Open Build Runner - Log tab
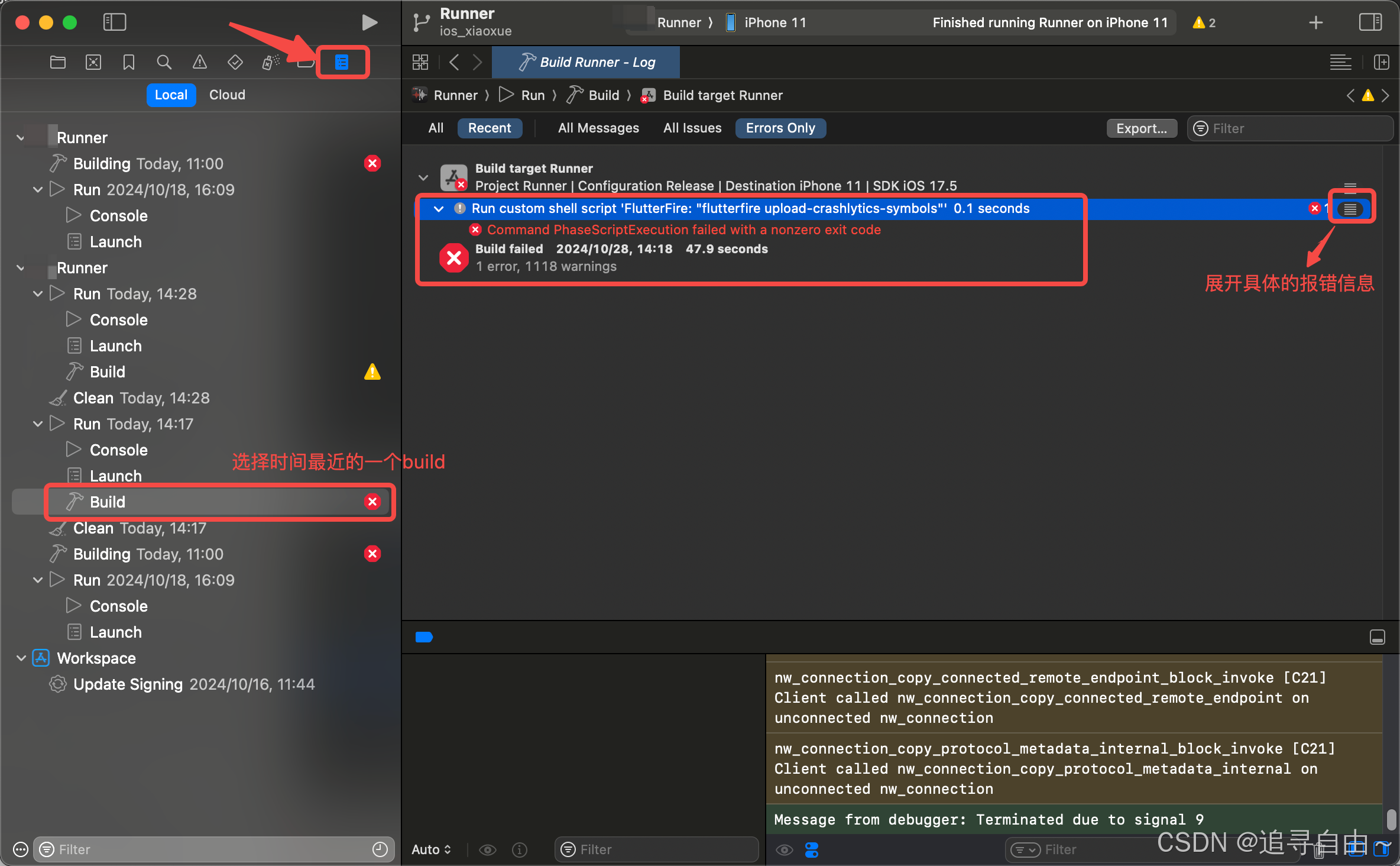Screen dimensions: 1400x866 586,62
